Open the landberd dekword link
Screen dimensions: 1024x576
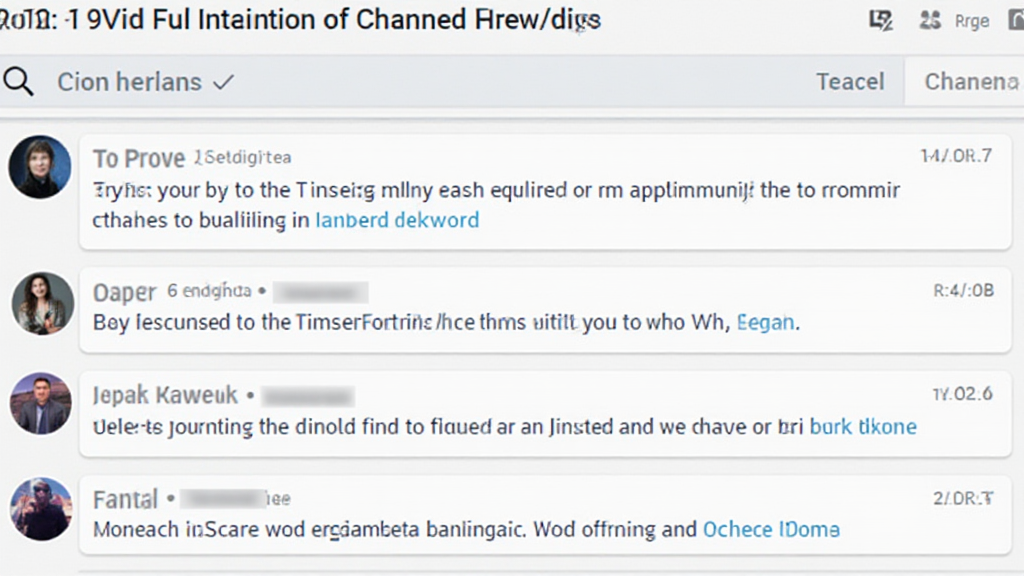pos(397,220)
